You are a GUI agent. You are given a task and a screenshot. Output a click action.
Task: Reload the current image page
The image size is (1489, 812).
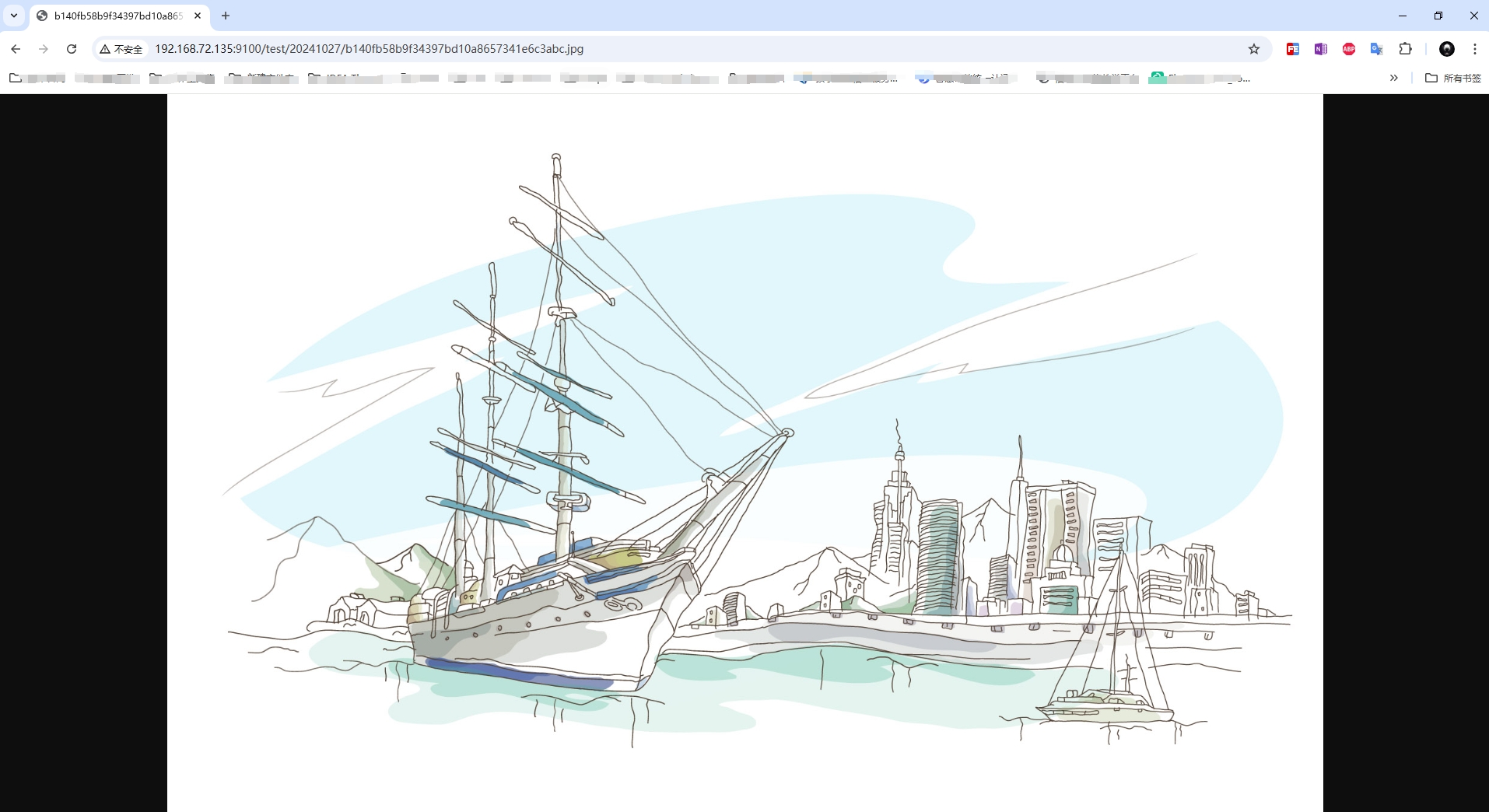coord(72,49)
